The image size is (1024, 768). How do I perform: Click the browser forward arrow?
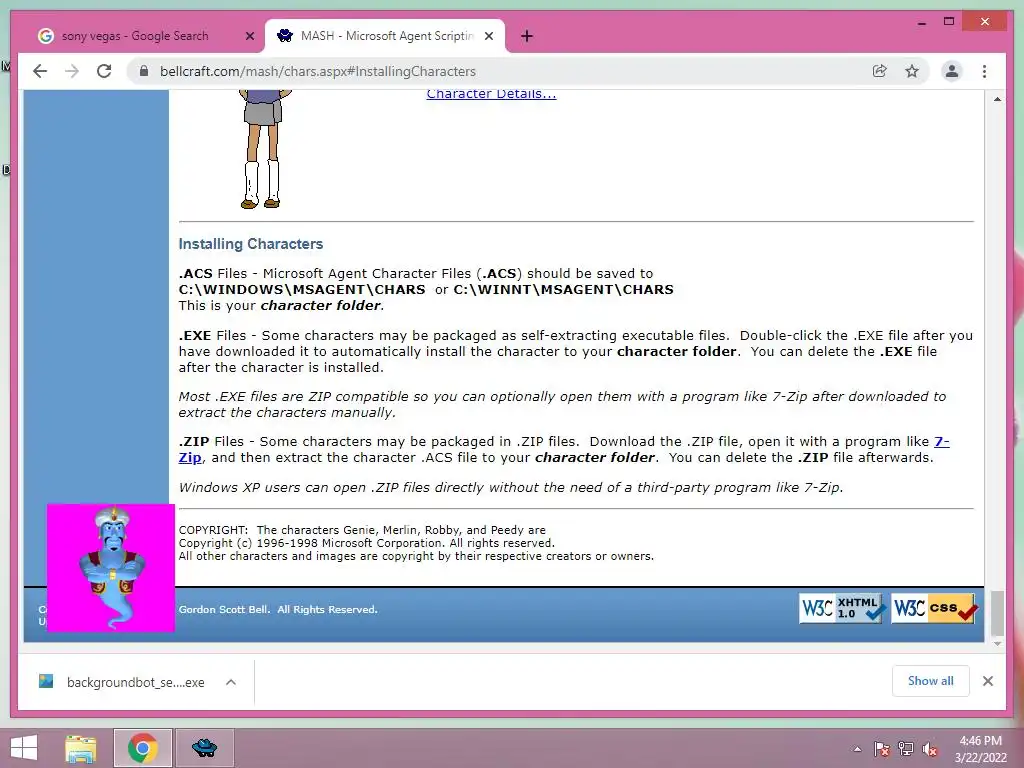[72, 71]
